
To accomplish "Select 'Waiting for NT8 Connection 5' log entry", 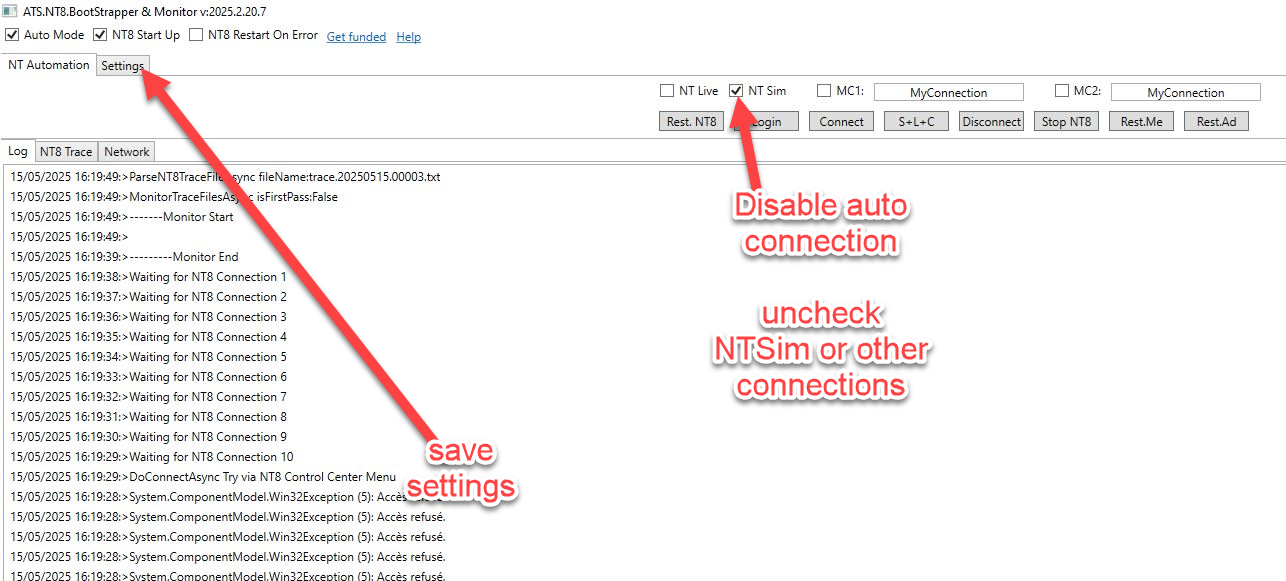I will pos(148,357).
